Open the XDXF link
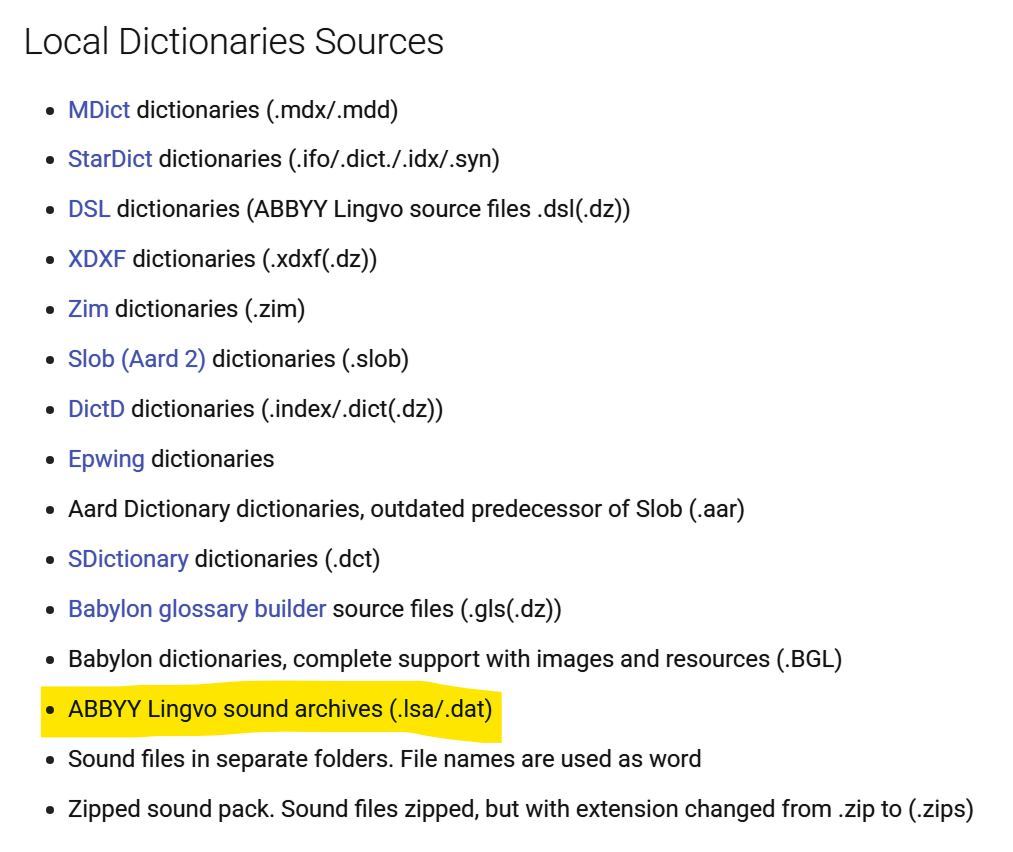 (97, 259)
